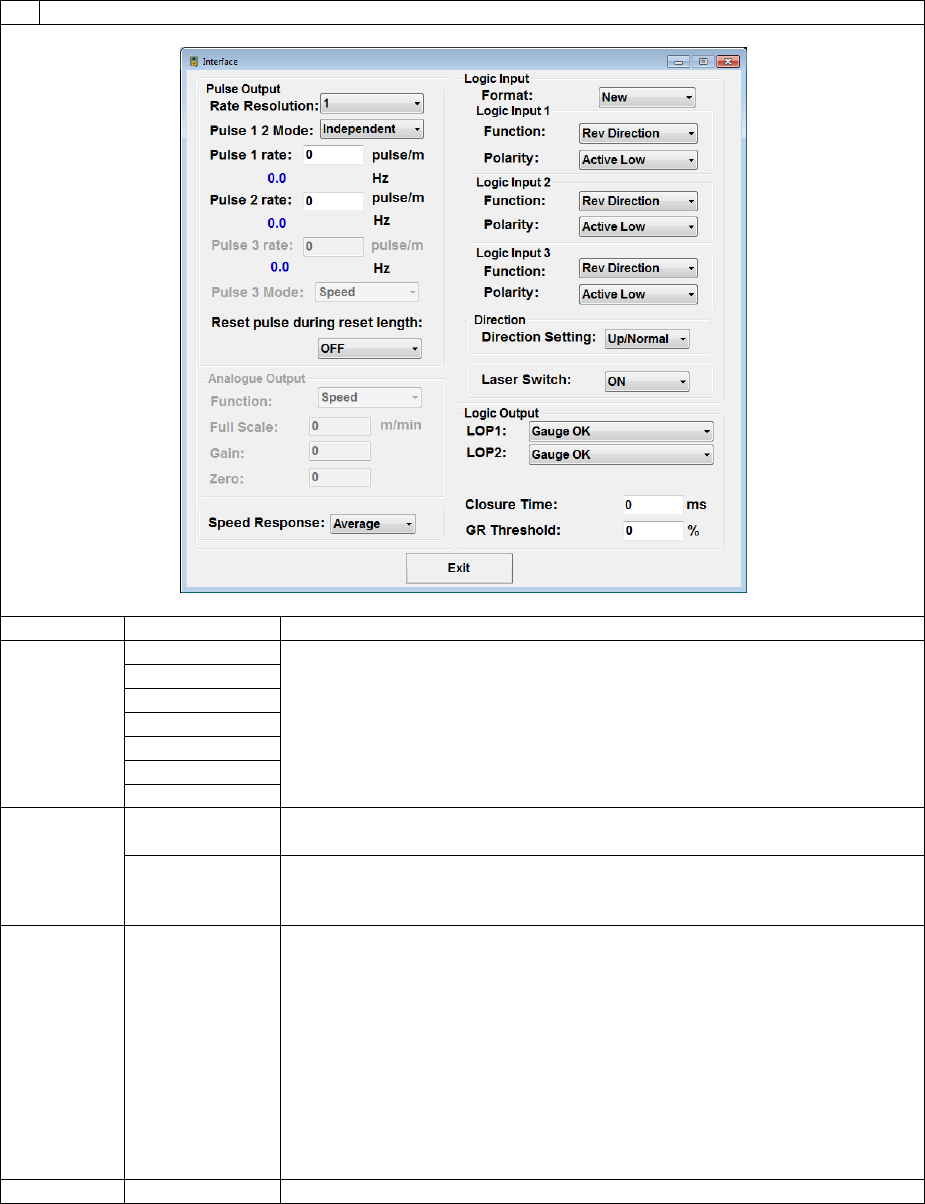Open Logic Input 1 Polarity dropdown

(x=638, y=159)
